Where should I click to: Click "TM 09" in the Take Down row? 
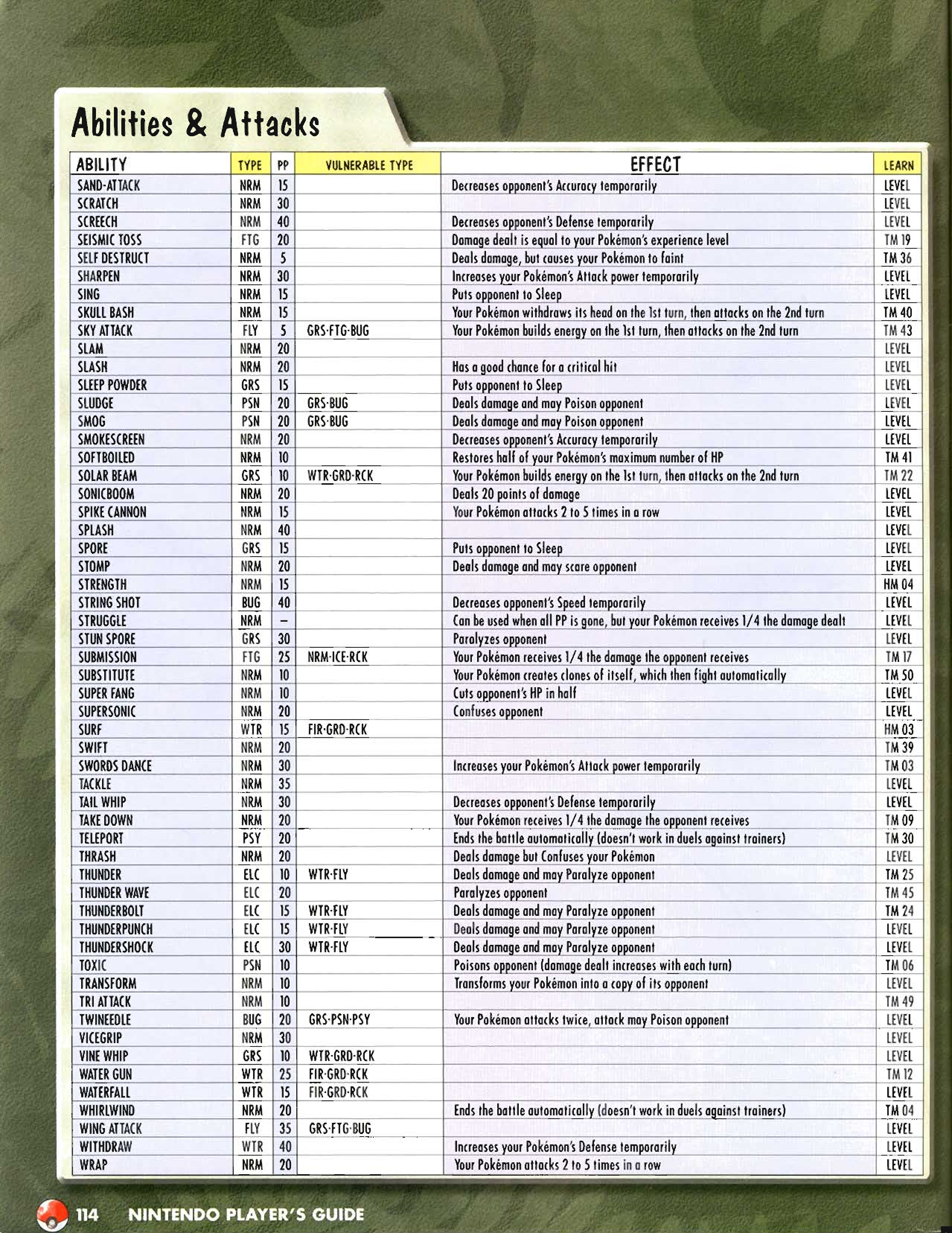pos(900,820)
